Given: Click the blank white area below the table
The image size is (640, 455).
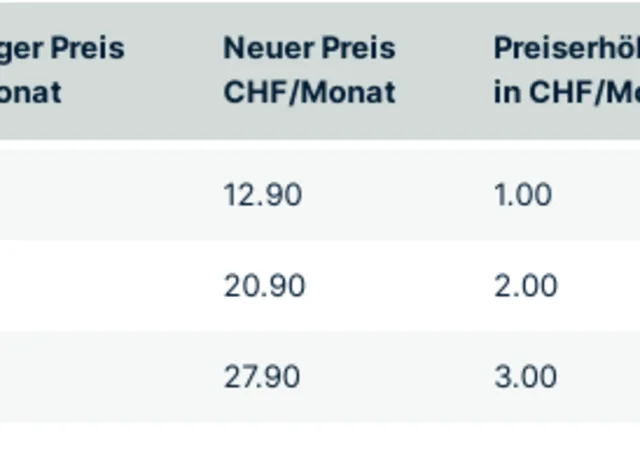Looking at the screenshot, I should click(320, 438).
